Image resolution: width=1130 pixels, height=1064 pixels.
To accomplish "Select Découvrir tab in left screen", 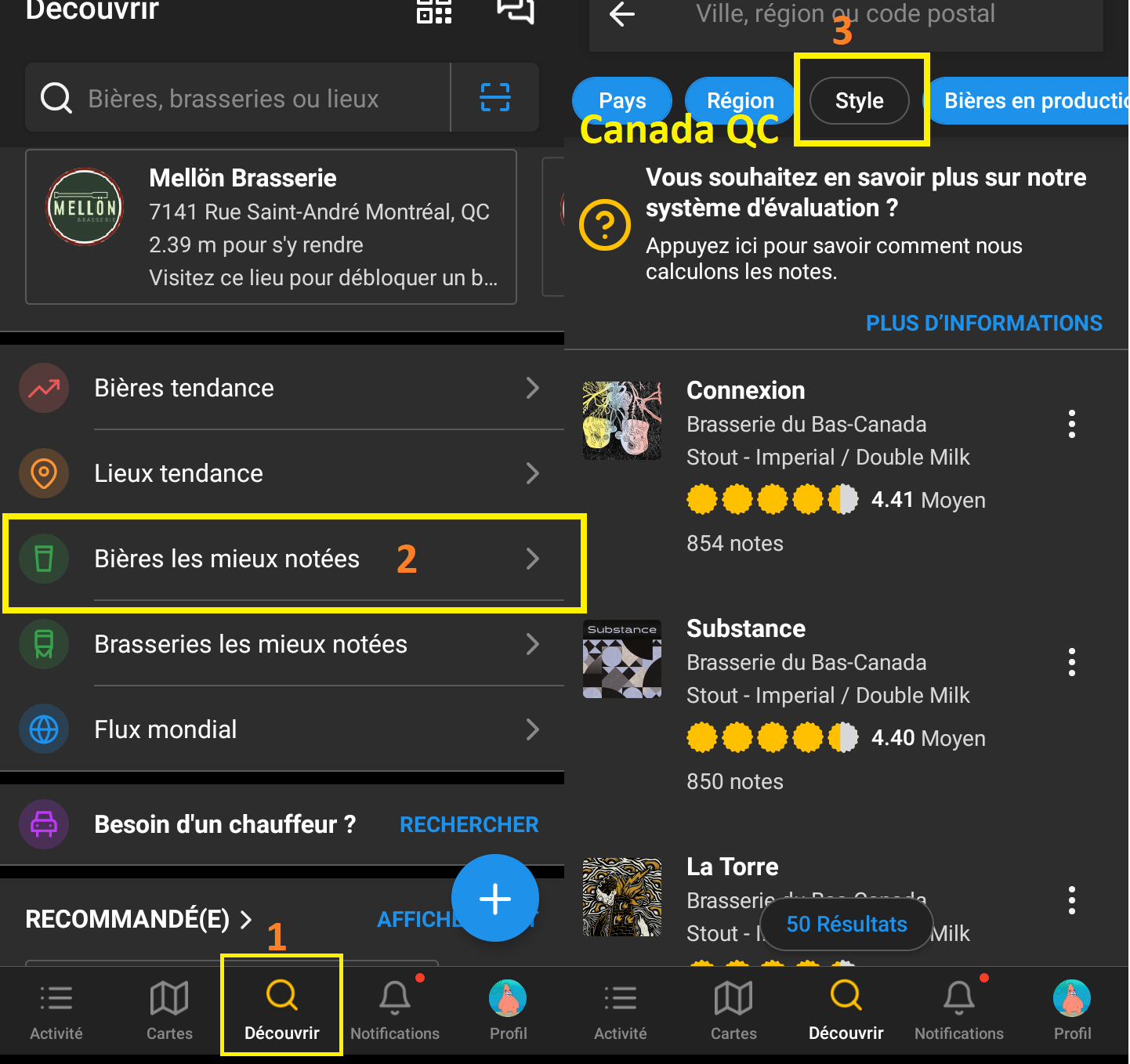I will (282, 1011).
